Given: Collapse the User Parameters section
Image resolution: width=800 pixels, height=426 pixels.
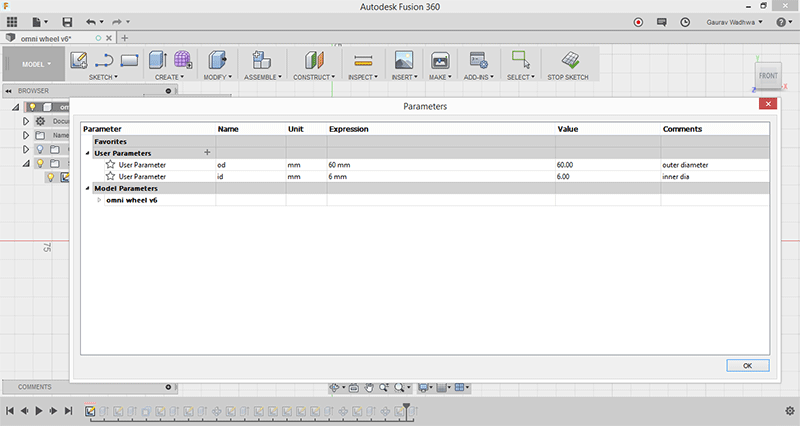Looking at the screenshot, I should tap(87, 153).
